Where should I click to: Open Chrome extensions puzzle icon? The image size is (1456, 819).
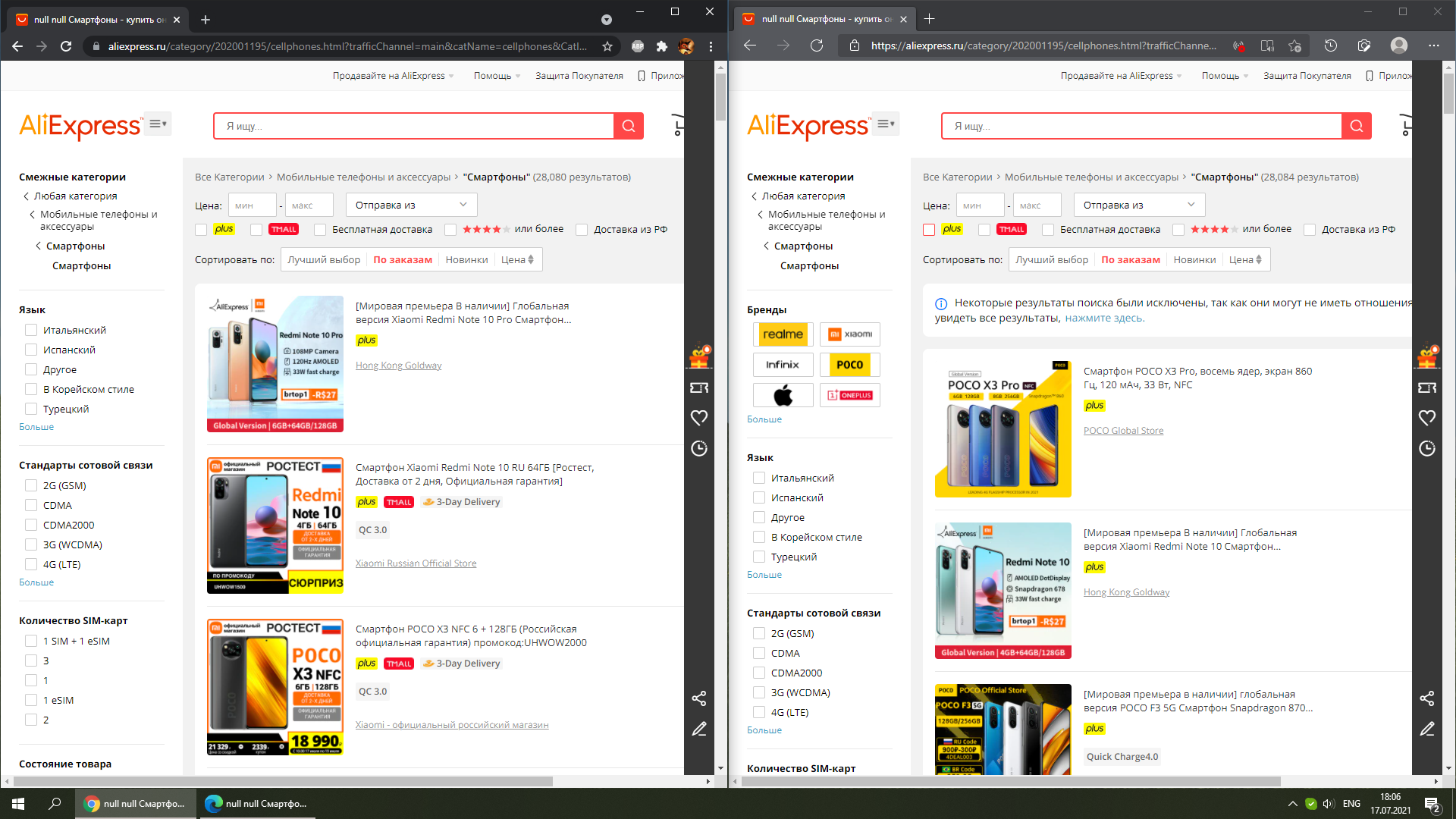click(661, 46)
